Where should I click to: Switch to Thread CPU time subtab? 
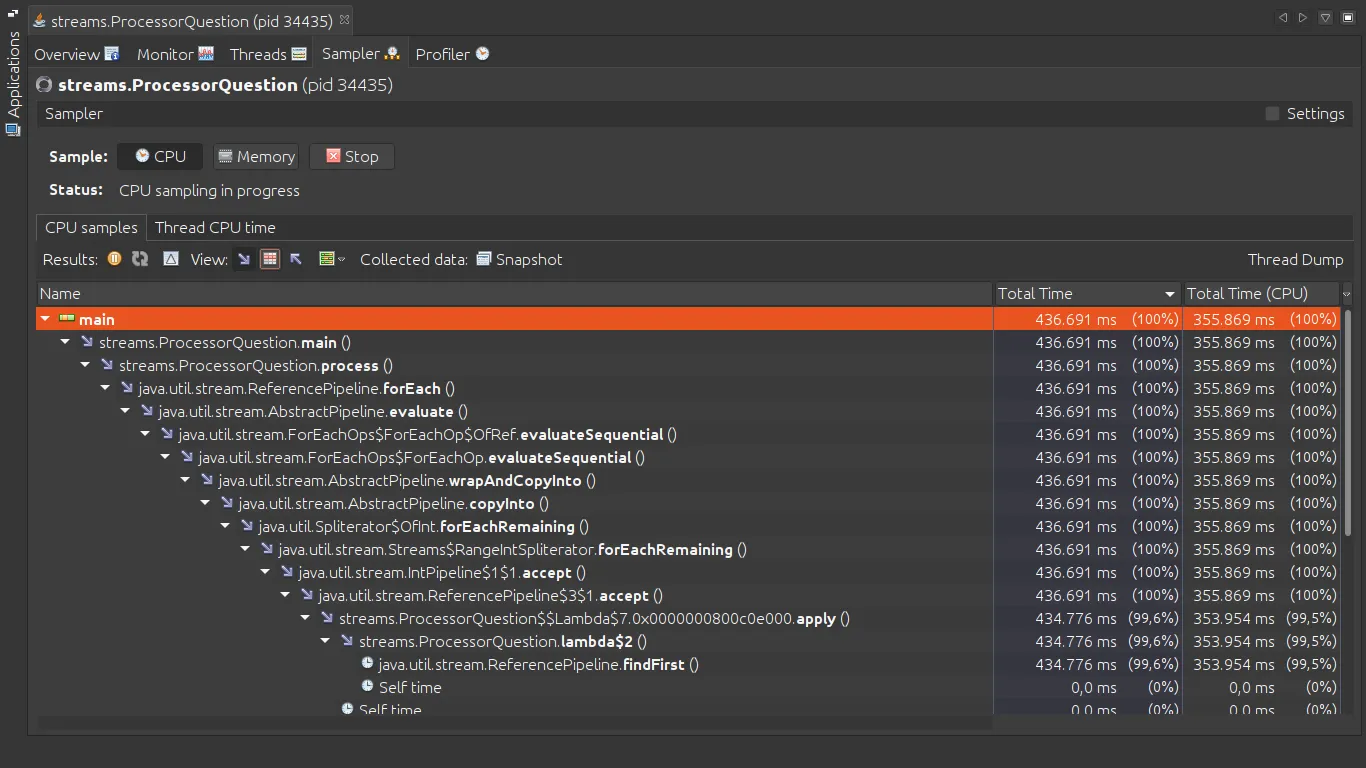click(215, 227)
